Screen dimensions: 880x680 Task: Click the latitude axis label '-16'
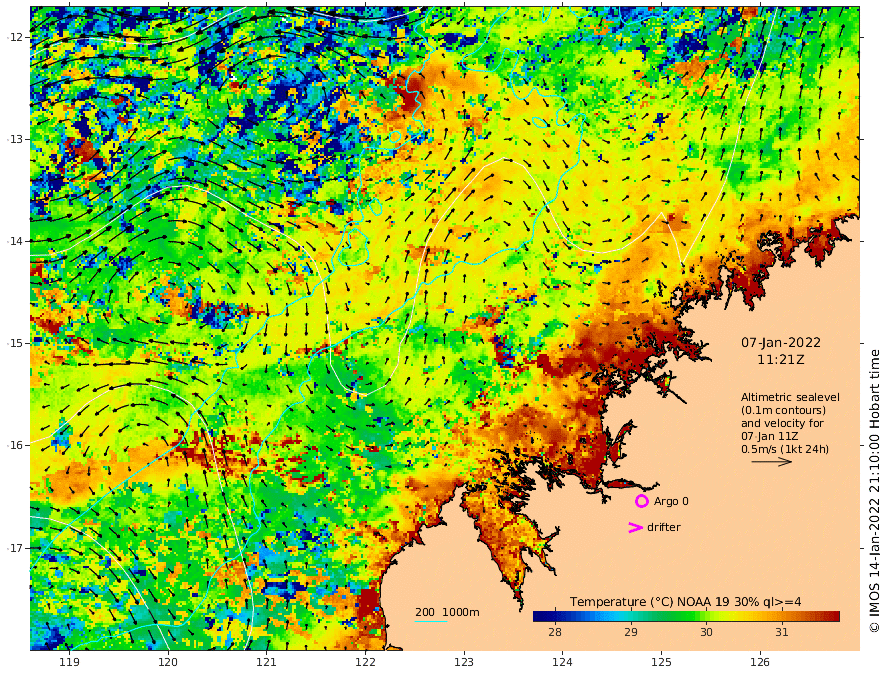coord(15,445)
